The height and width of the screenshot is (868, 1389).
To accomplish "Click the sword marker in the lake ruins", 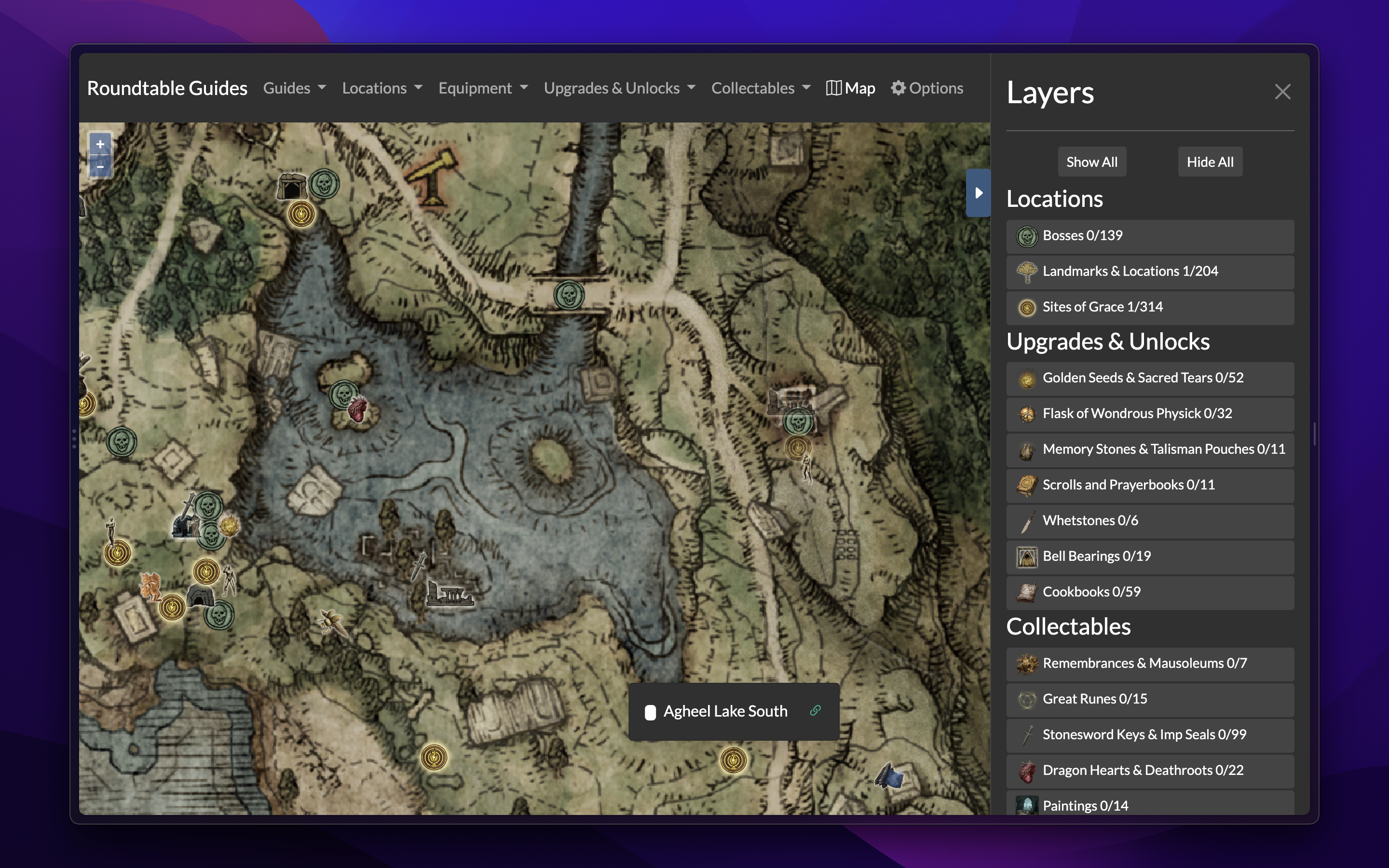I will point(420,566).
